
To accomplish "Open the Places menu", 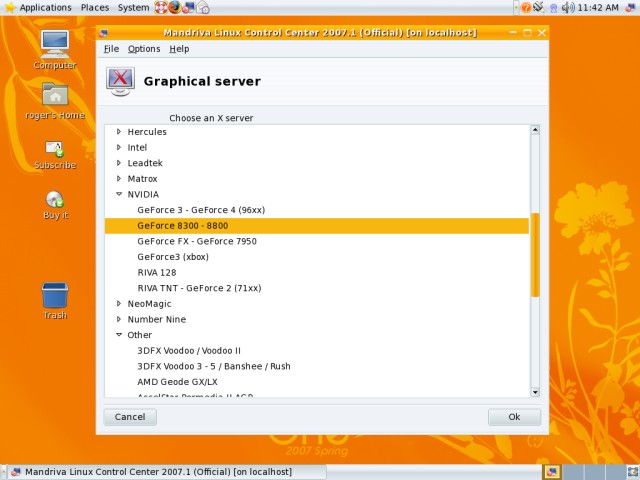I will tap(95, 7).
